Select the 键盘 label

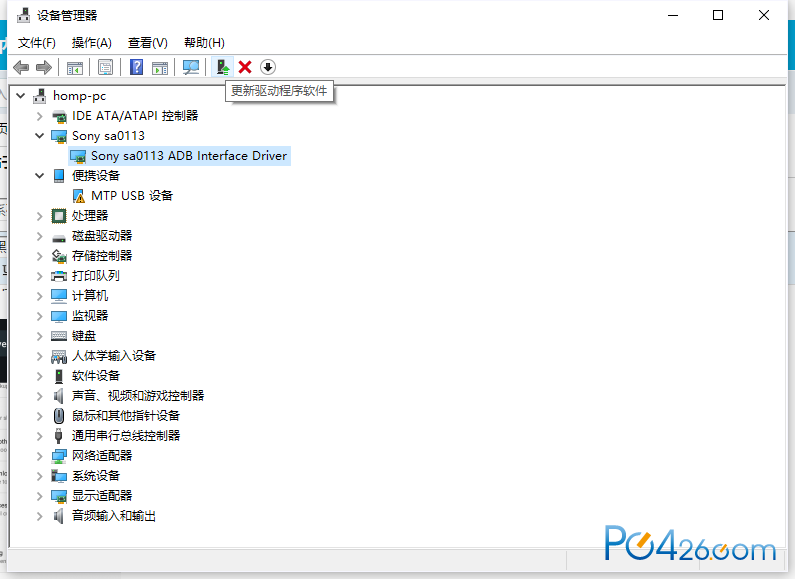click(84, 336)
